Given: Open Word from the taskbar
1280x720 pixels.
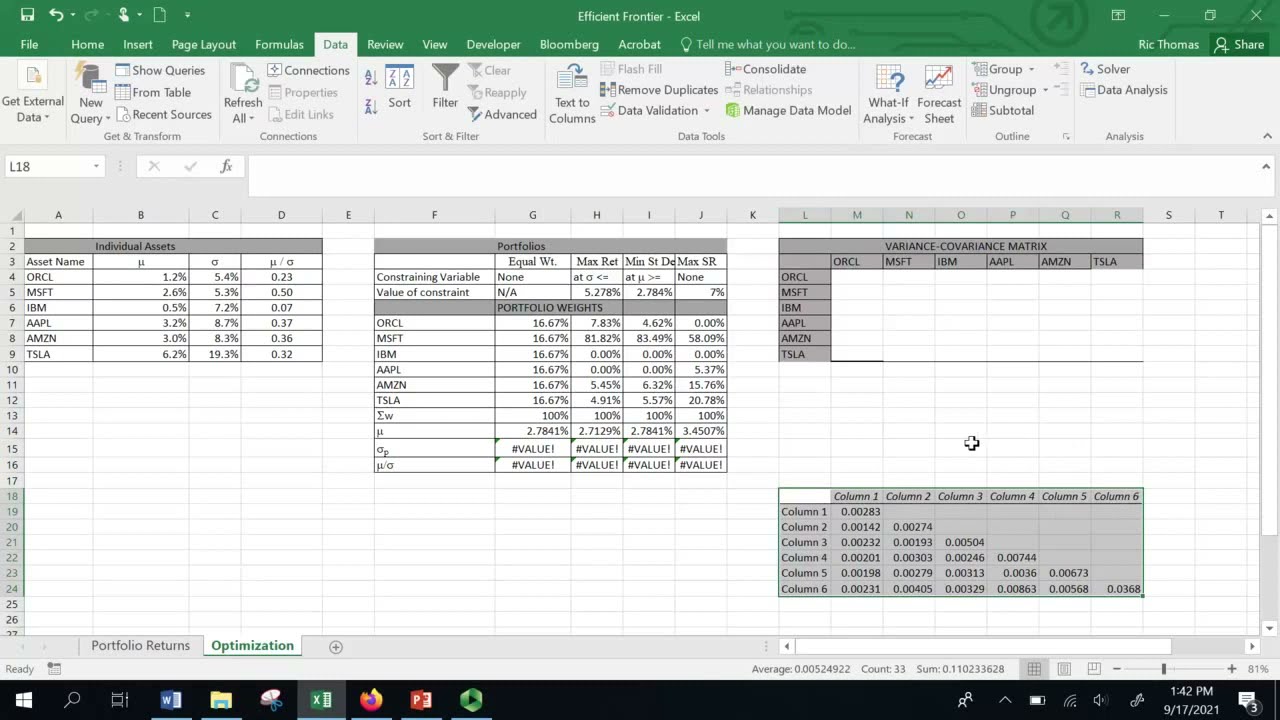Looking at the screenshot, I should coord(170,700).
